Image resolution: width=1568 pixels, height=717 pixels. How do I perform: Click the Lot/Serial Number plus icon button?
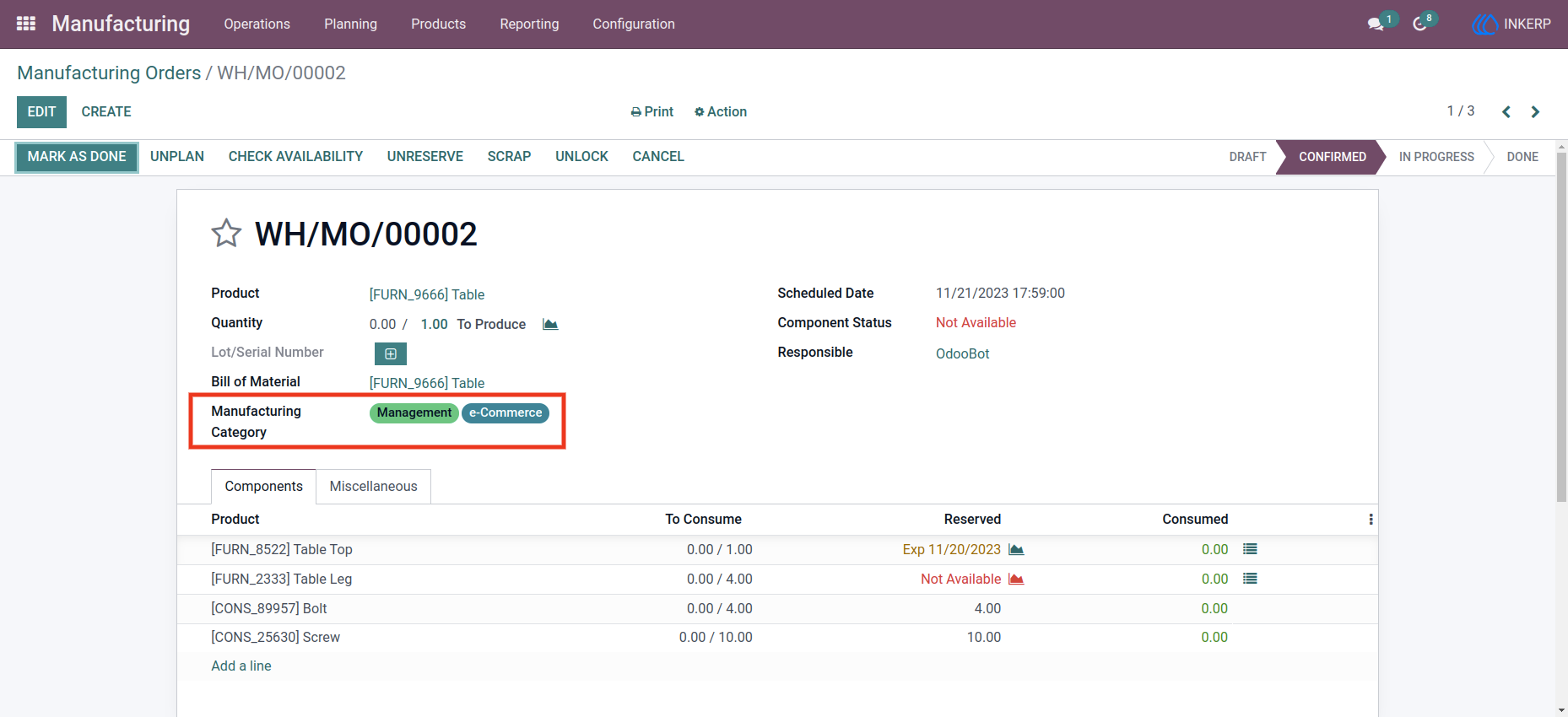click(x=391, y=353)
